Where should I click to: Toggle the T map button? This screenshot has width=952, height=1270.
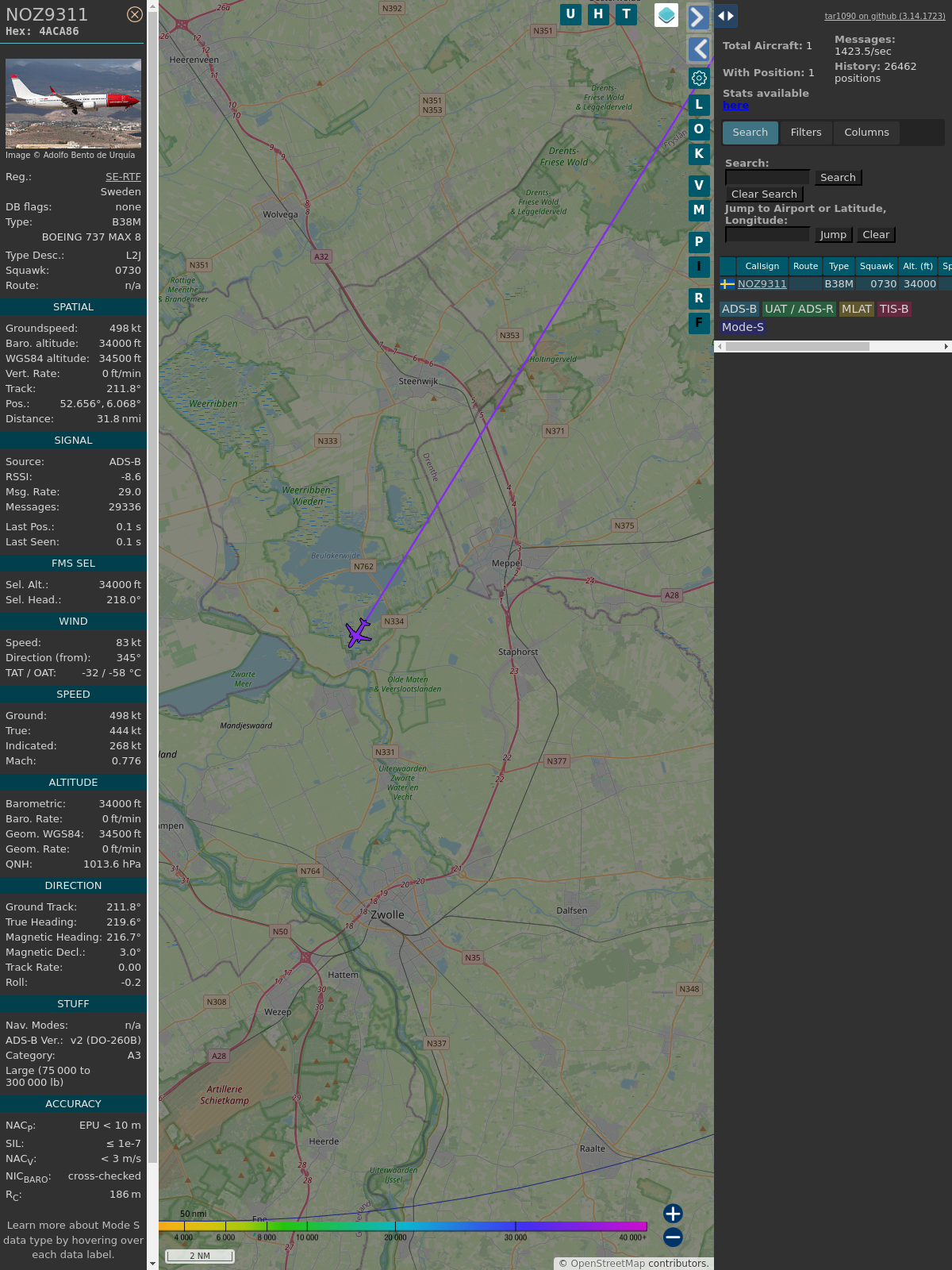(x=627, y=14)
